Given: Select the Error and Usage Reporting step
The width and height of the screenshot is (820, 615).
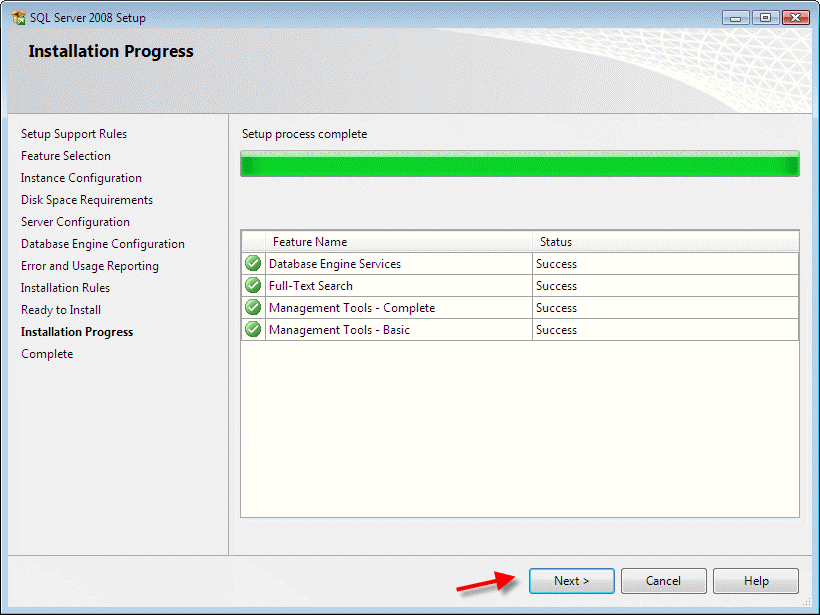Looking at the screenshot, I should [89, 266].
